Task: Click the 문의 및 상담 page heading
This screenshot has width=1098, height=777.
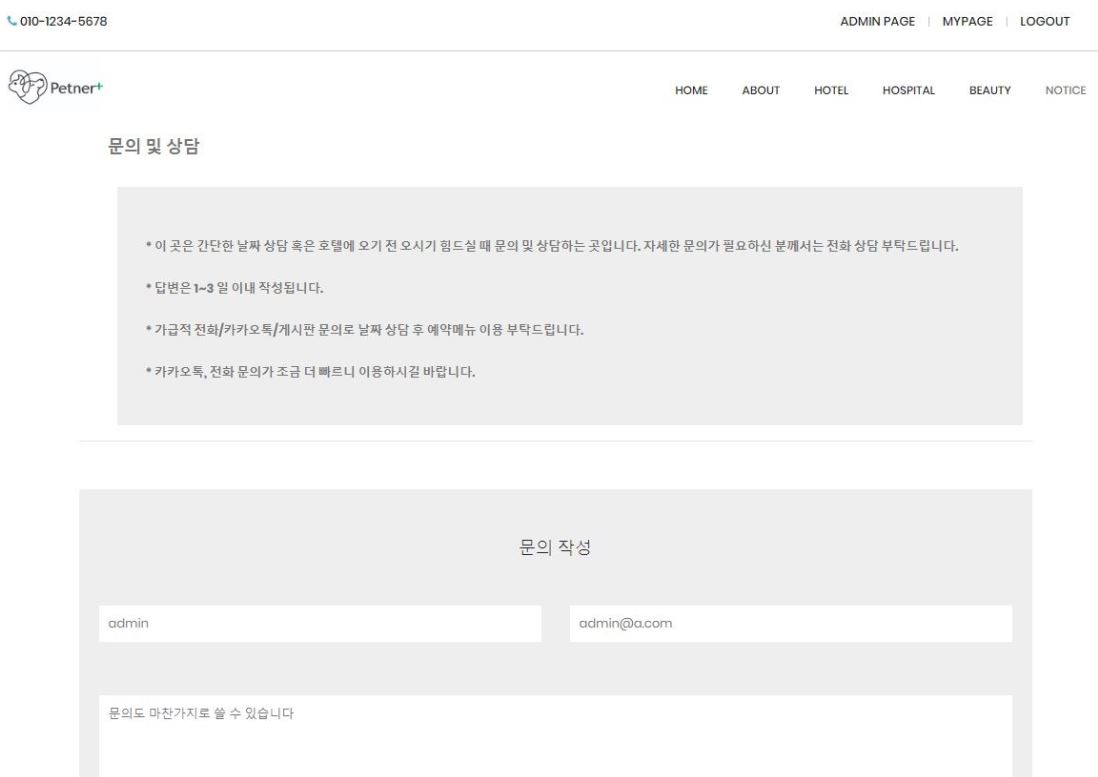Action: [153, 146]
